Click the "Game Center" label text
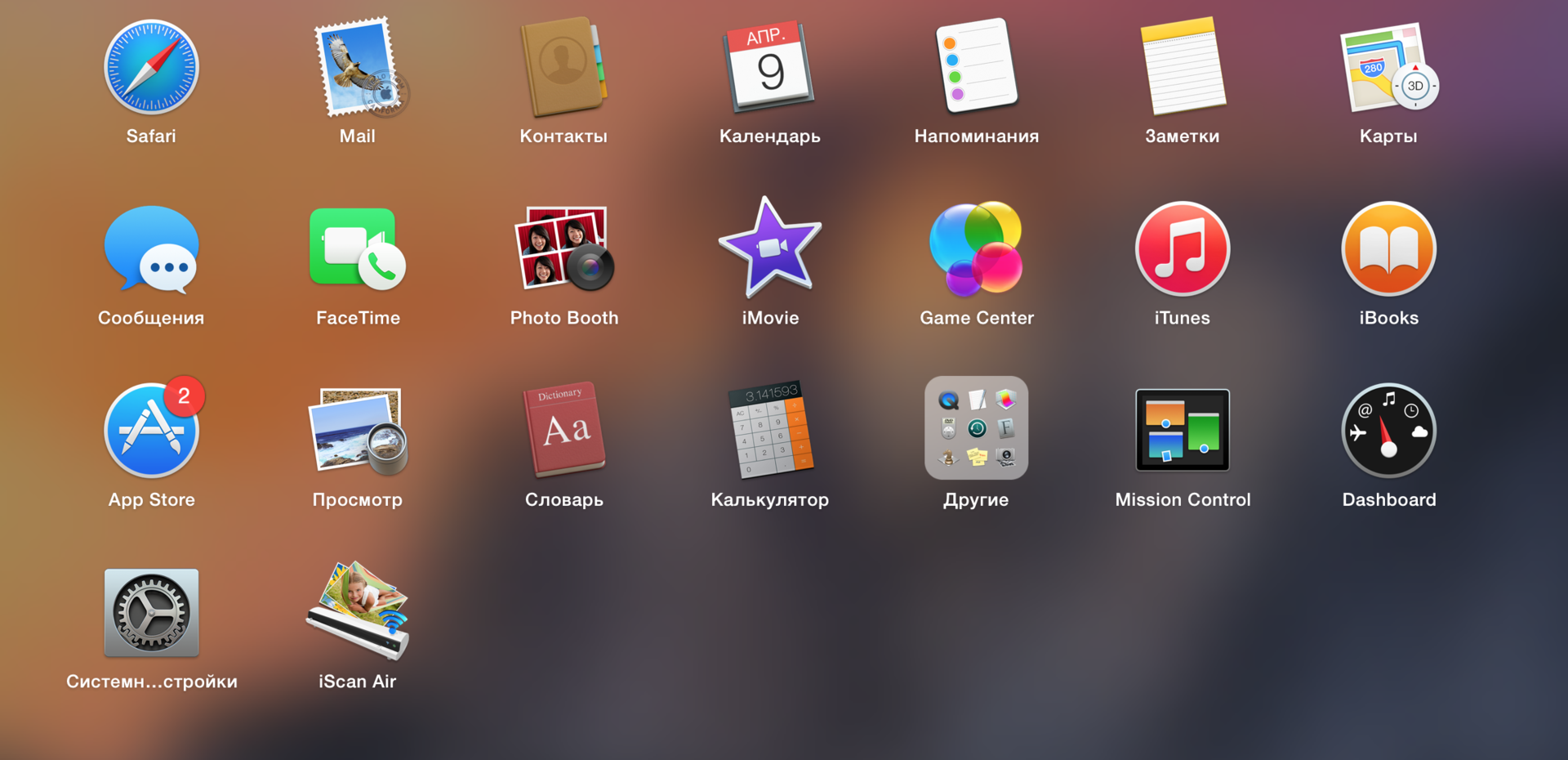 coord(976,318)
